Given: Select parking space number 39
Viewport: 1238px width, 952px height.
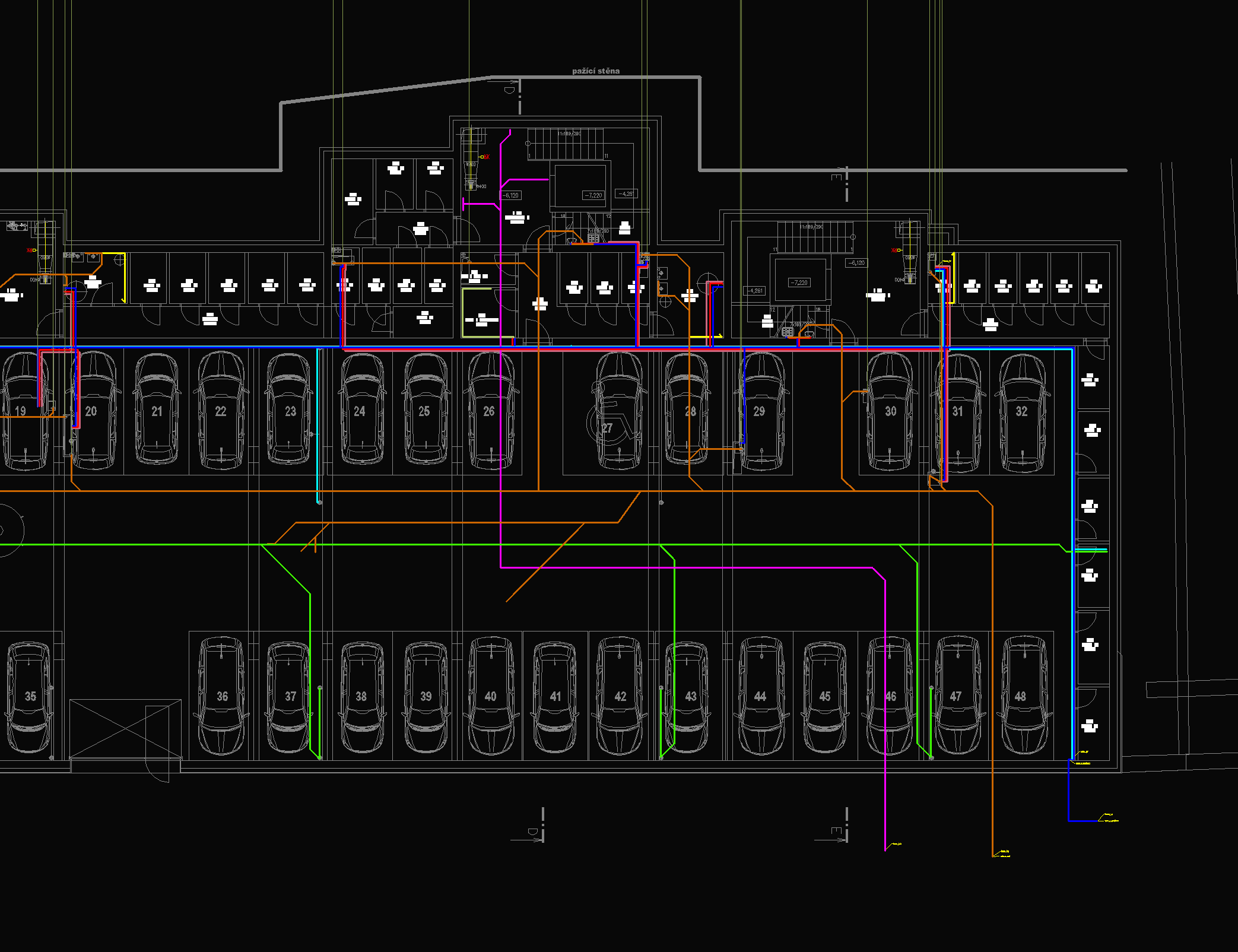Looking at the screenshot, I should pyautogui.click(x=426, y=696).
